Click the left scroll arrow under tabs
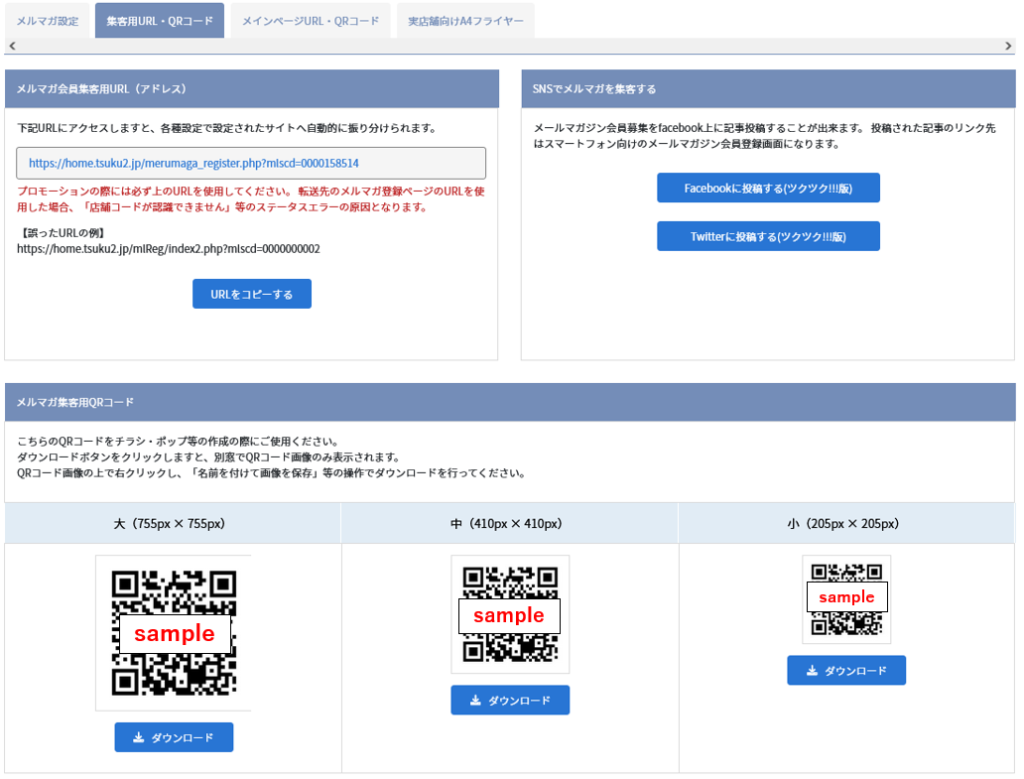Screen dimensions: 1024x779 (x=12, y=46)
